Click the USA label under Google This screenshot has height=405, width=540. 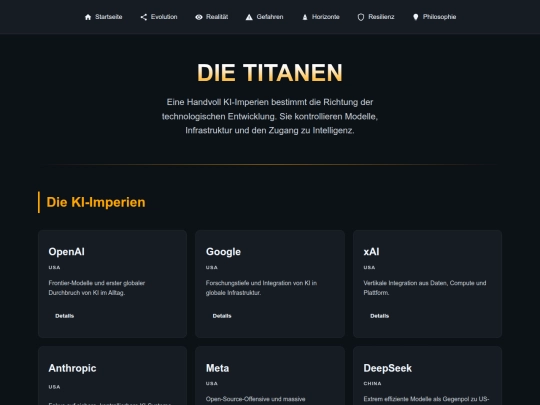pos(212,267)
